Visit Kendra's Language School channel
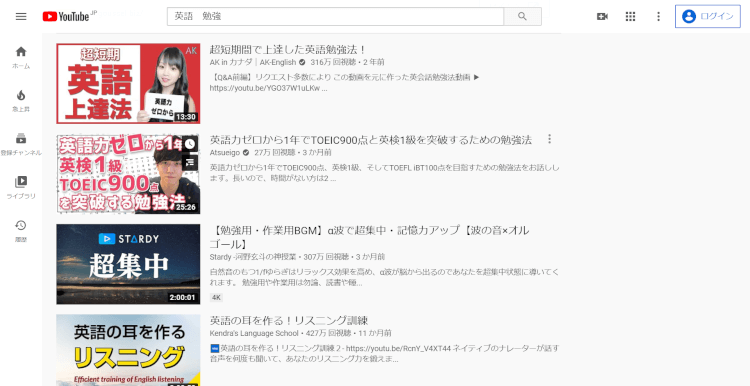Screen dimensions: 750x386 tap(254, 333)
